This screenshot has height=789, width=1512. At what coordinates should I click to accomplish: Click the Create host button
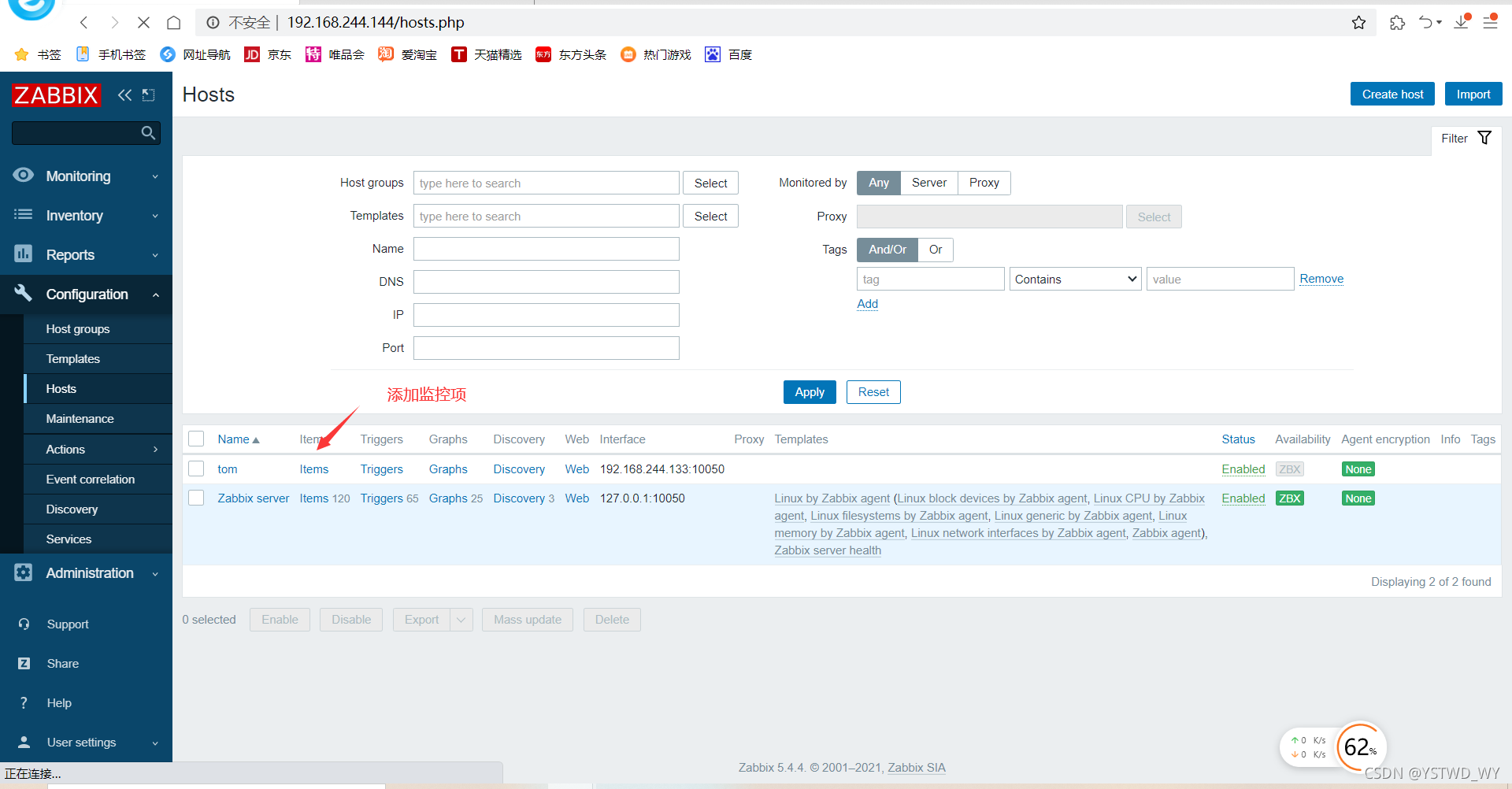(x=1392, y=94)
